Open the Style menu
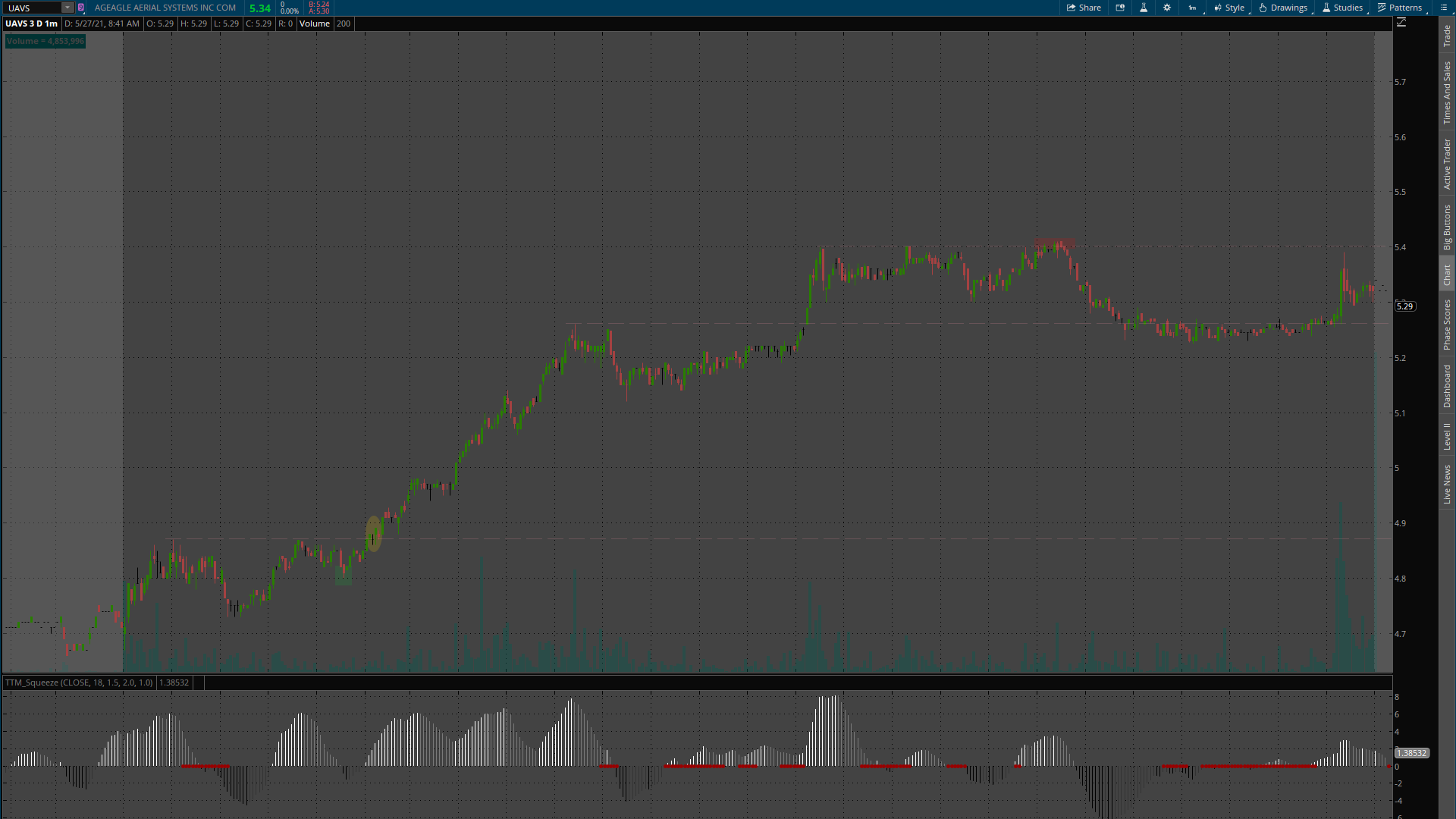The image size is (1456, 819). pos(1229,8)
